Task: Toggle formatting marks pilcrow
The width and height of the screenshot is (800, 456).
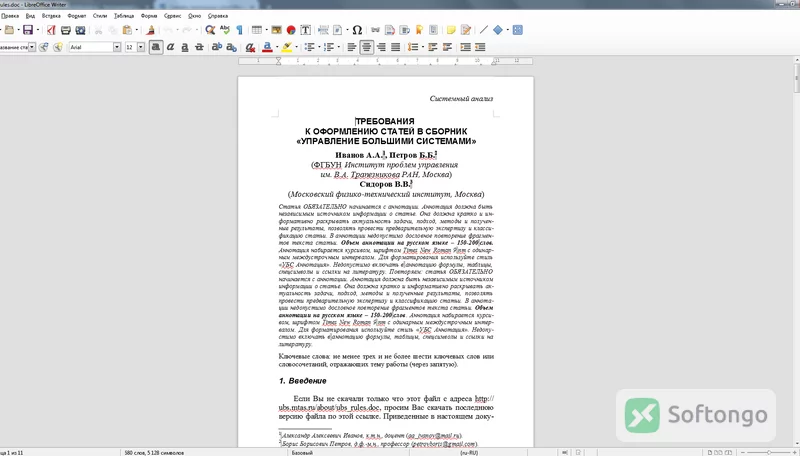Action: 239,30
